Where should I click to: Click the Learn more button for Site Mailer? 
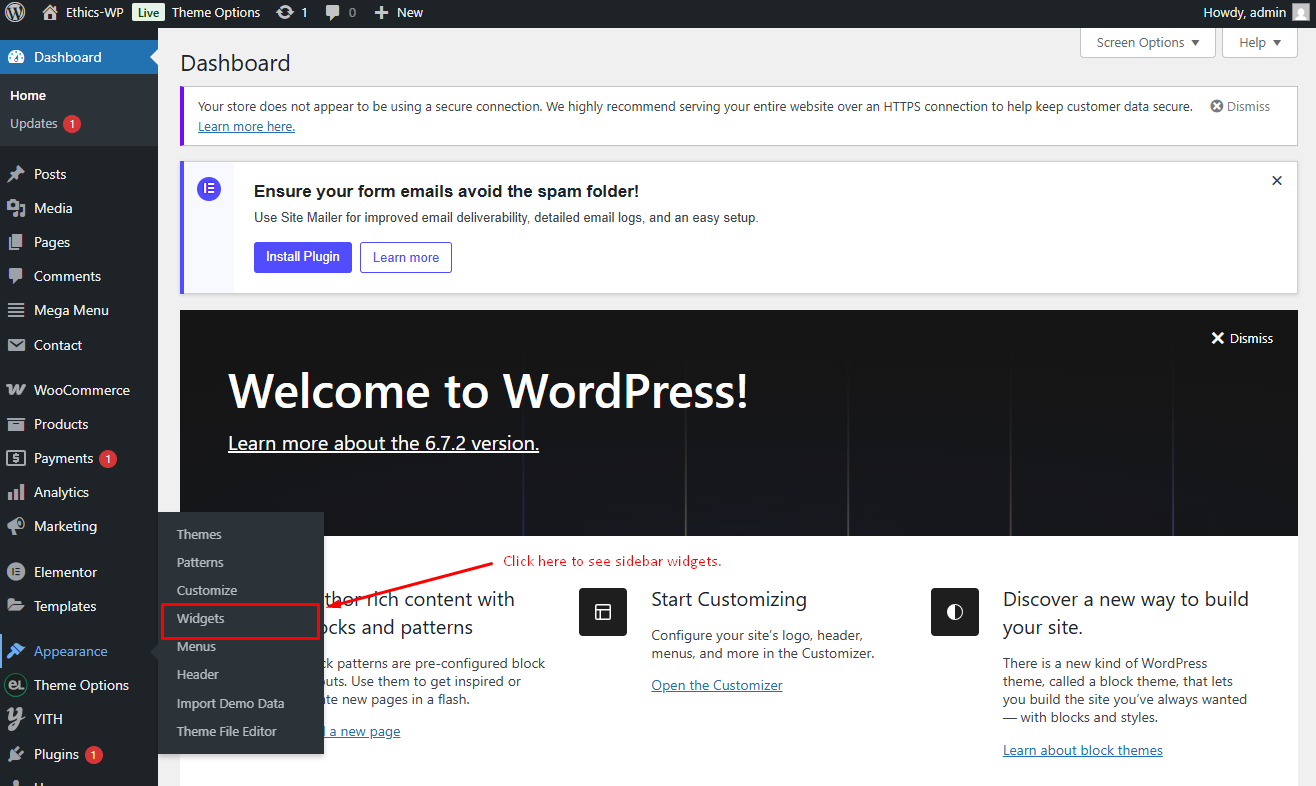pos(406,257)
